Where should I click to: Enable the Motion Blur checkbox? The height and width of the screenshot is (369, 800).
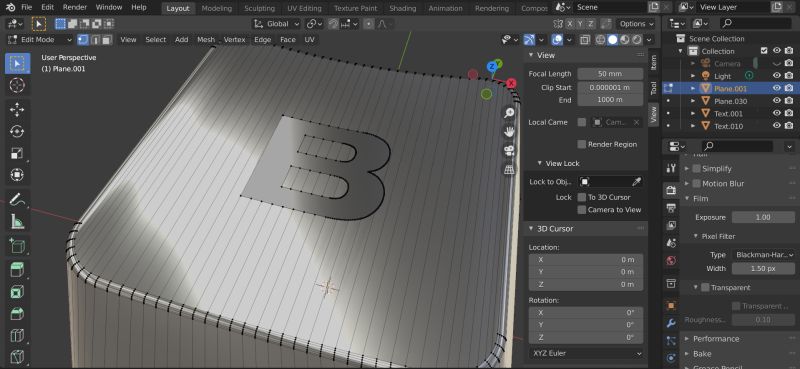click(x=696, y=183)
